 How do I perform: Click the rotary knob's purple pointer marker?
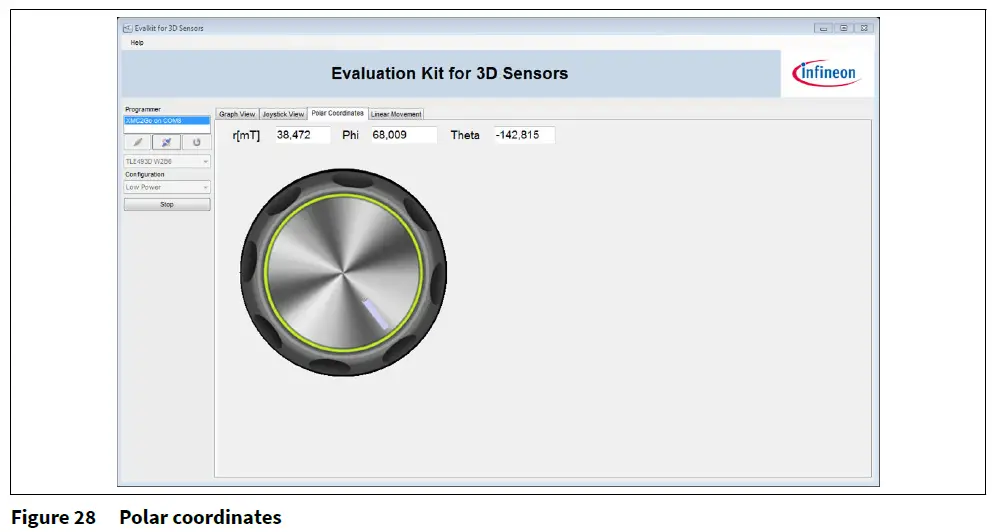(375, 314)
